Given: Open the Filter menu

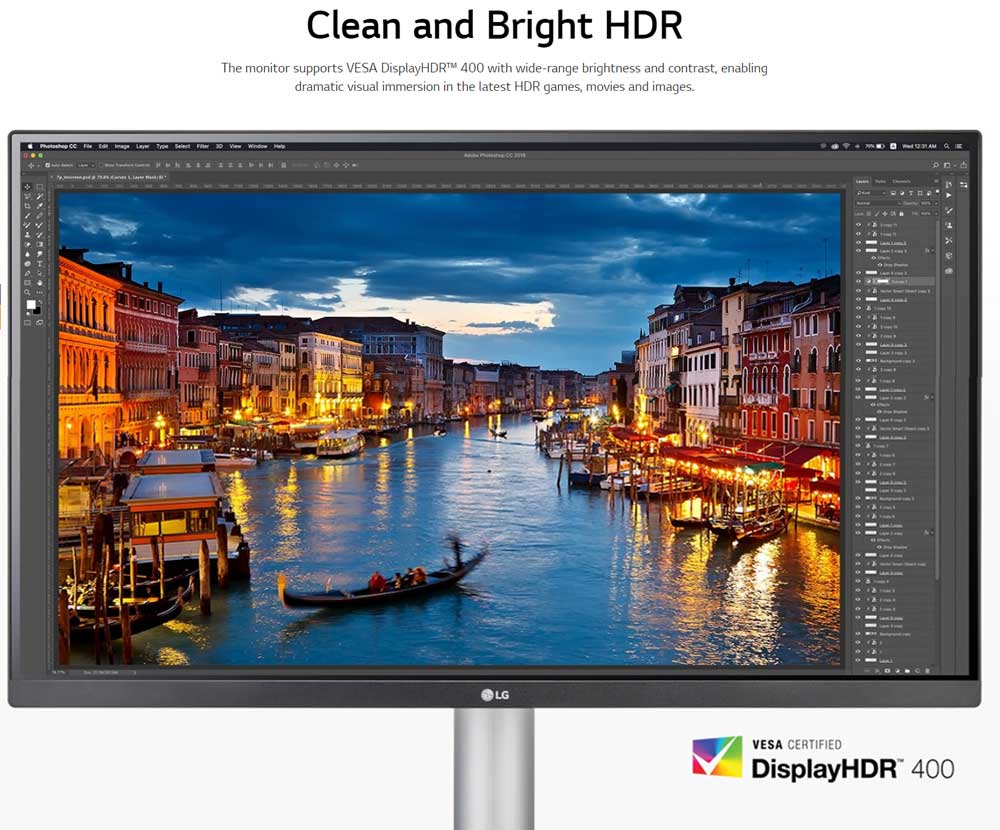Looking at the screenshot, I should coord(203,146).
